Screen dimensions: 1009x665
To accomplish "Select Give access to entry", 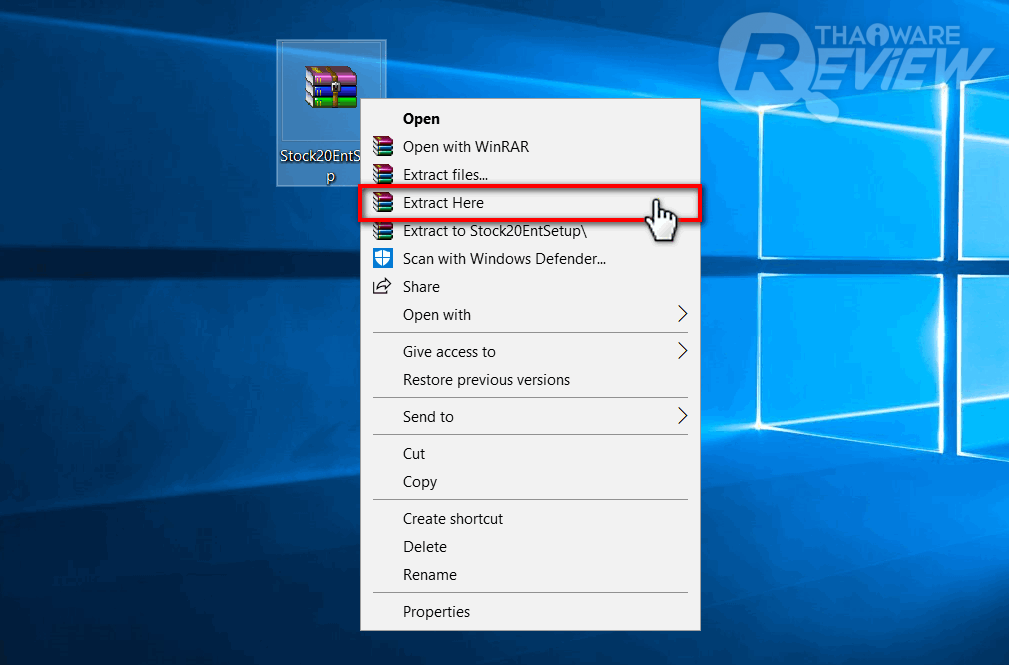I will [530, 351].
